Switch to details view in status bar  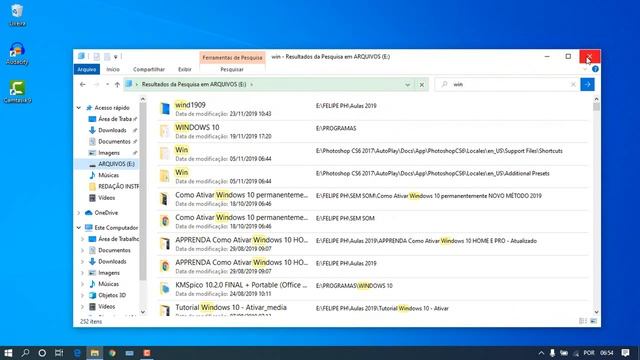pos(583,322)
